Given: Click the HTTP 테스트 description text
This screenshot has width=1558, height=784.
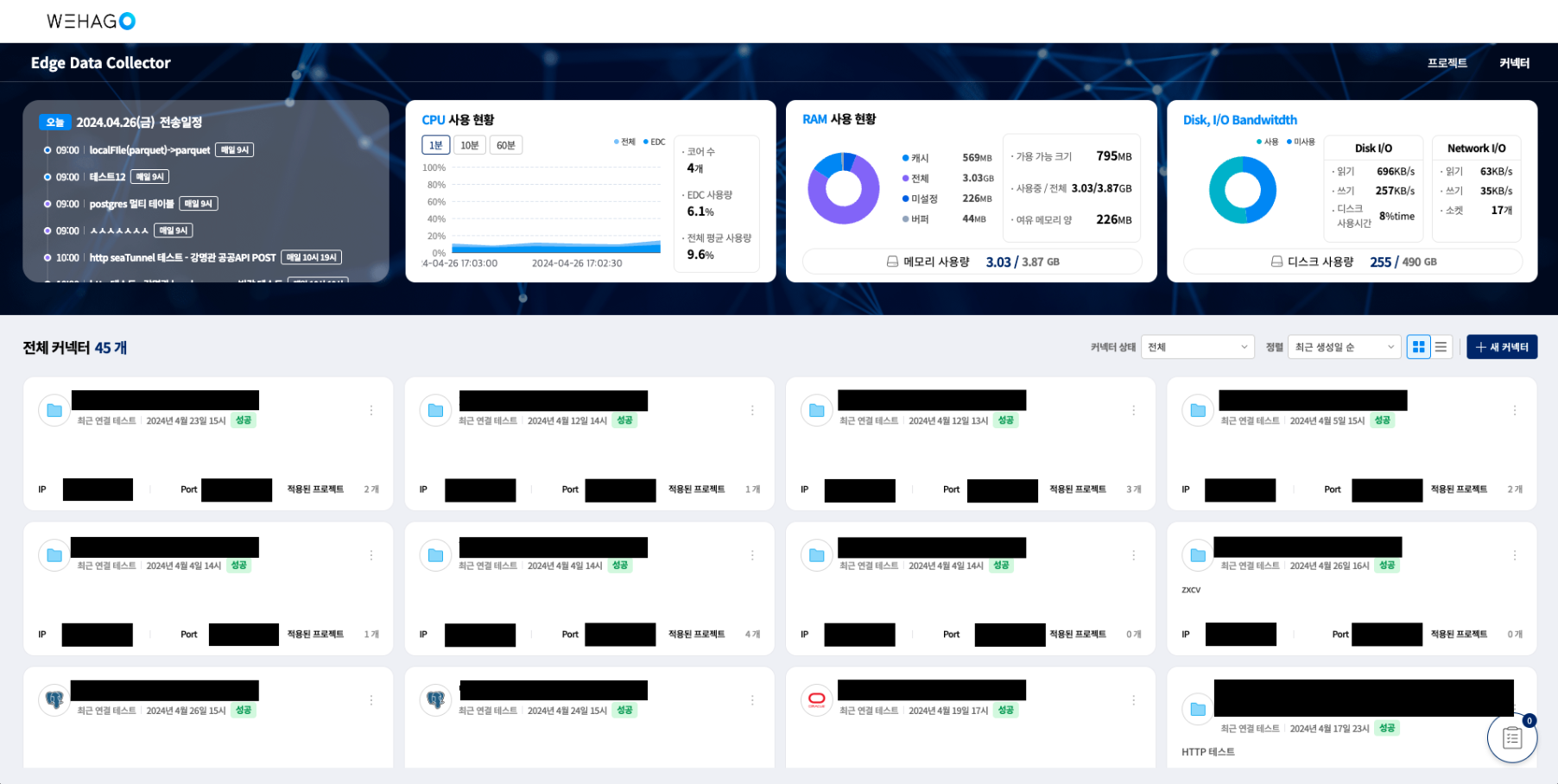Looking at the screenshot, I should point(1208,752).
